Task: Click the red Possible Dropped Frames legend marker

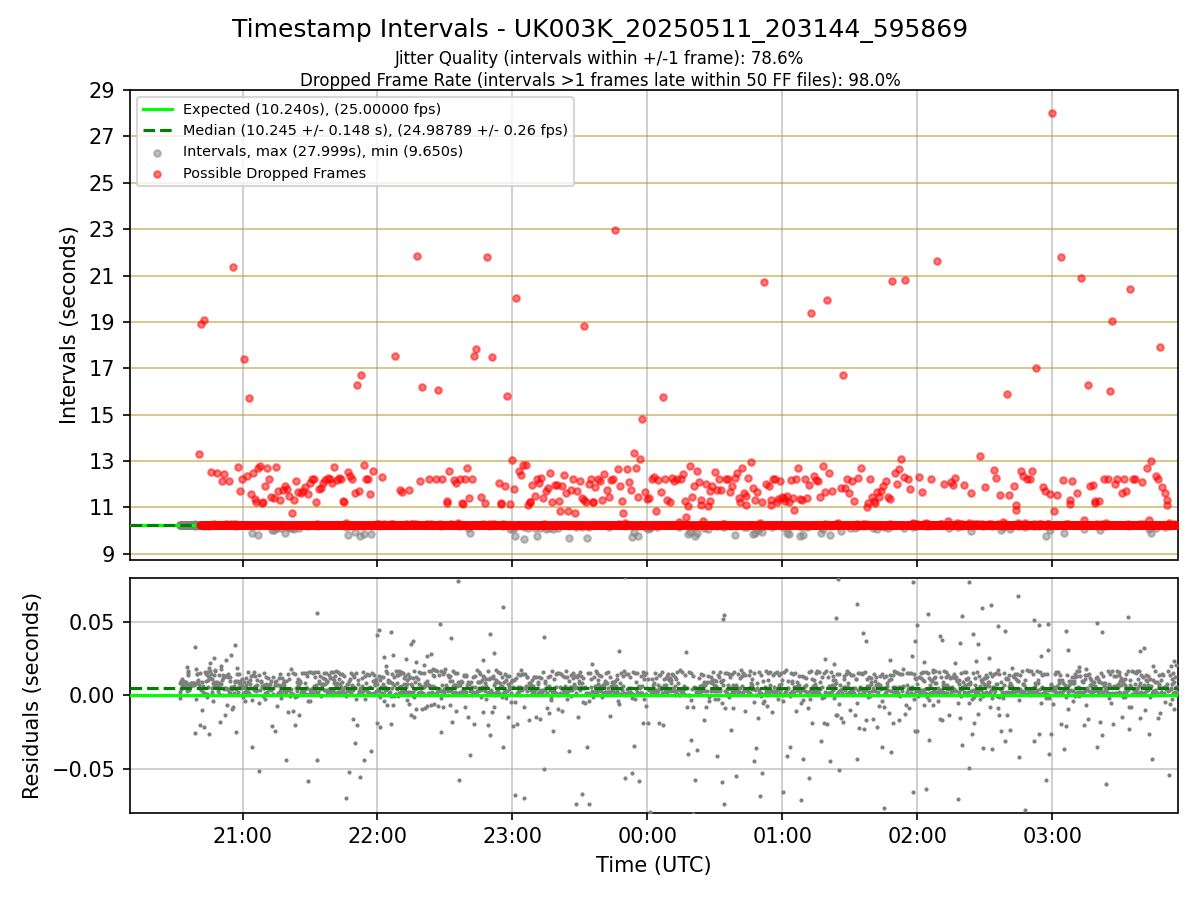Action: coord(158,173)
